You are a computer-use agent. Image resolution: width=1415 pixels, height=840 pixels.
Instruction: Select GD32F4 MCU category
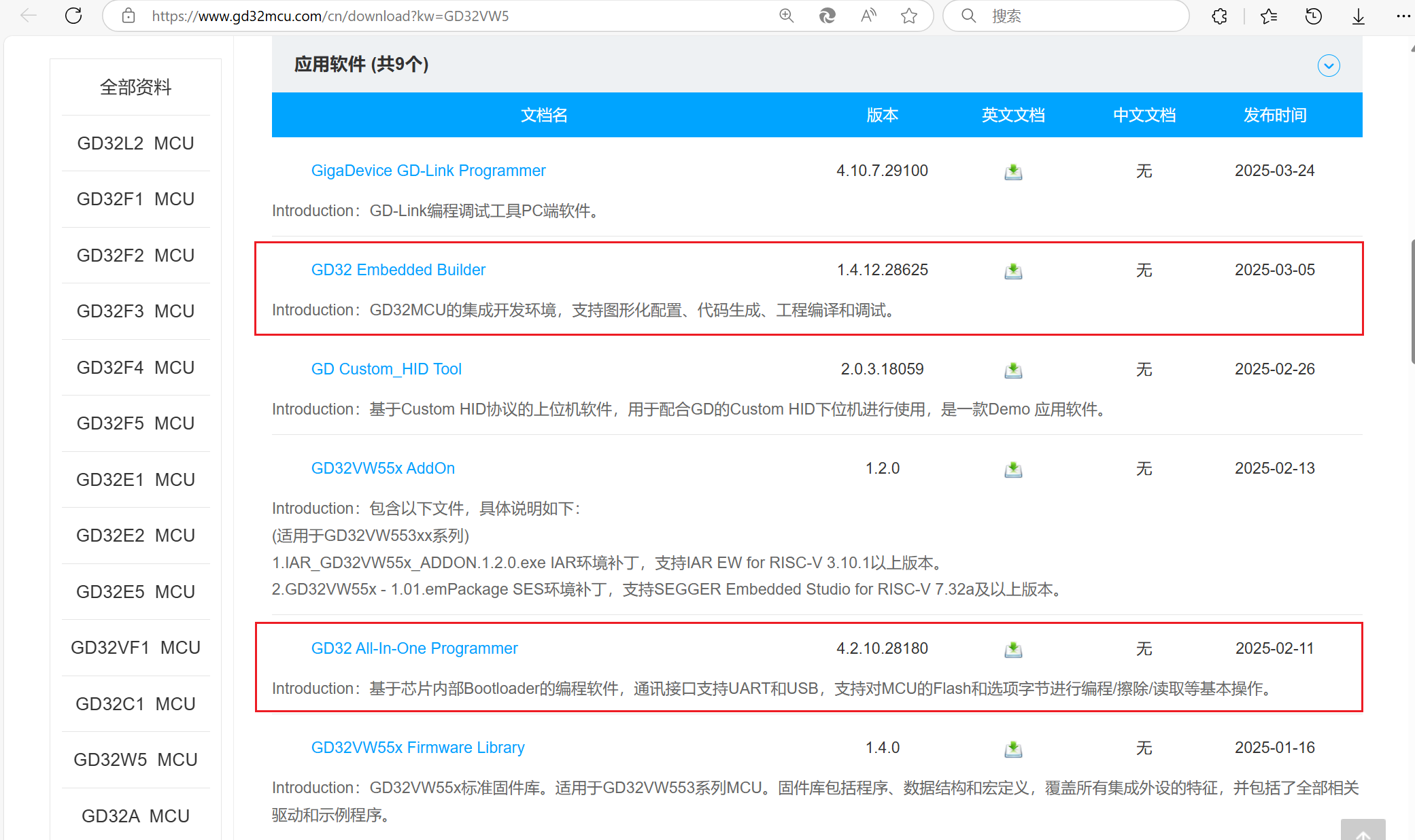(x=136, y=368)
